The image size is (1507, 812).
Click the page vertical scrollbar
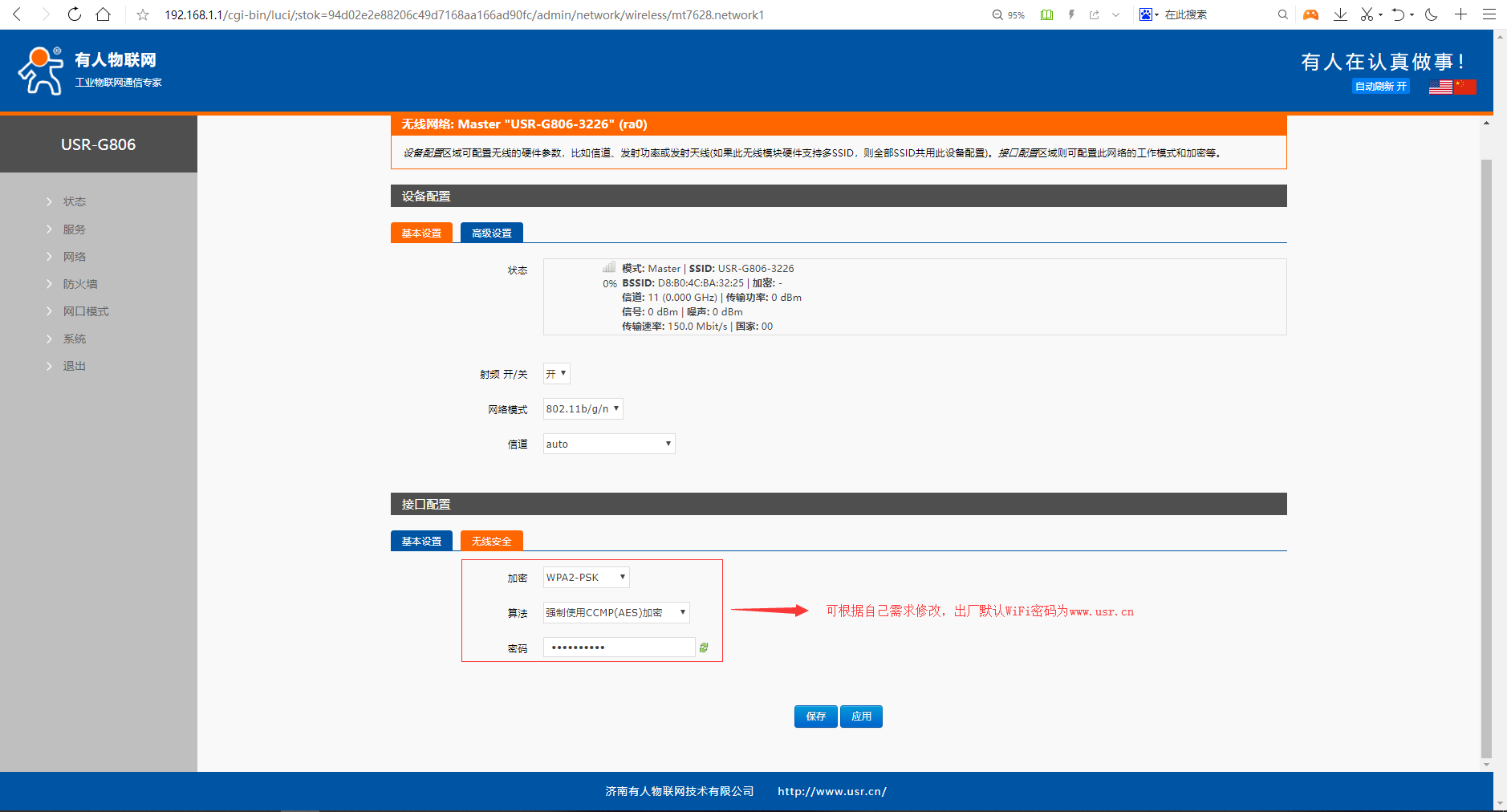click(x=1486, y=457)
